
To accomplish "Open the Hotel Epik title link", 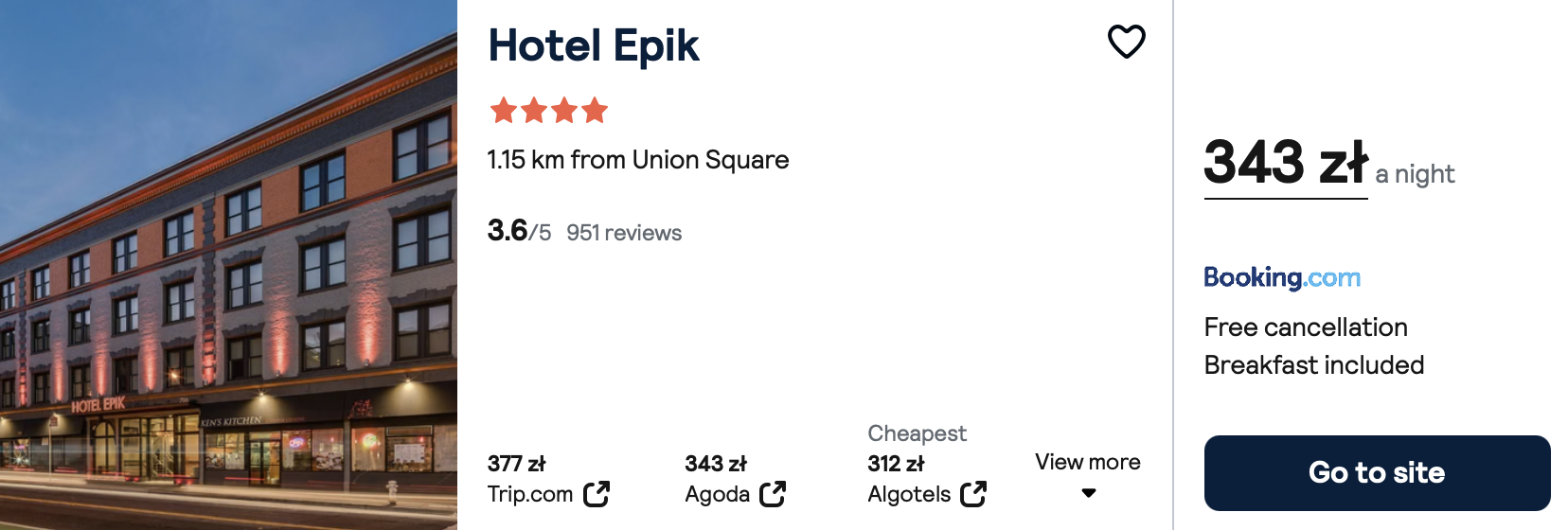I will click(x=594, y=45).
